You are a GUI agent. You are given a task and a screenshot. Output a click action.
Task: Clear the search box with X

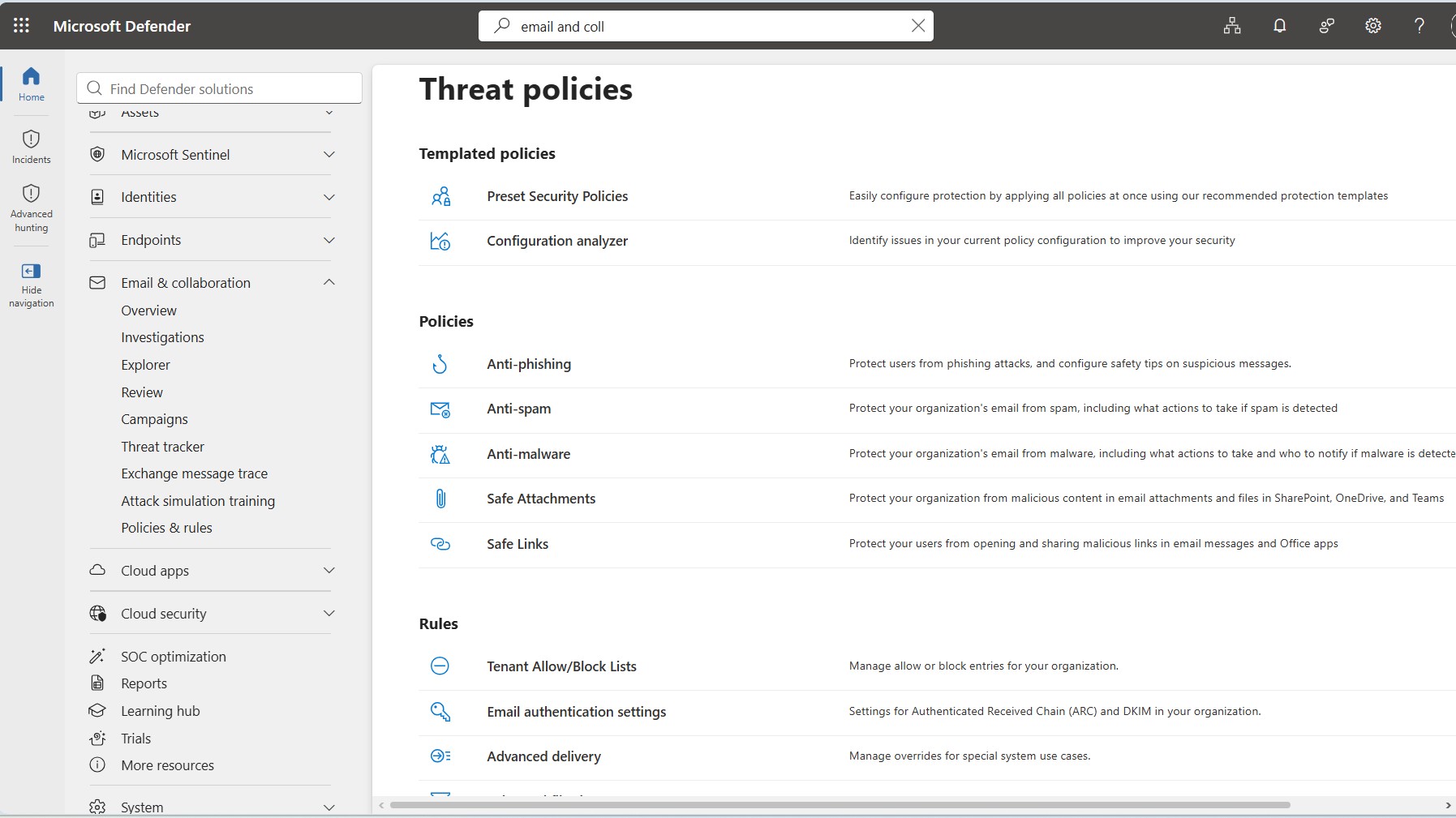pos(918,26)
